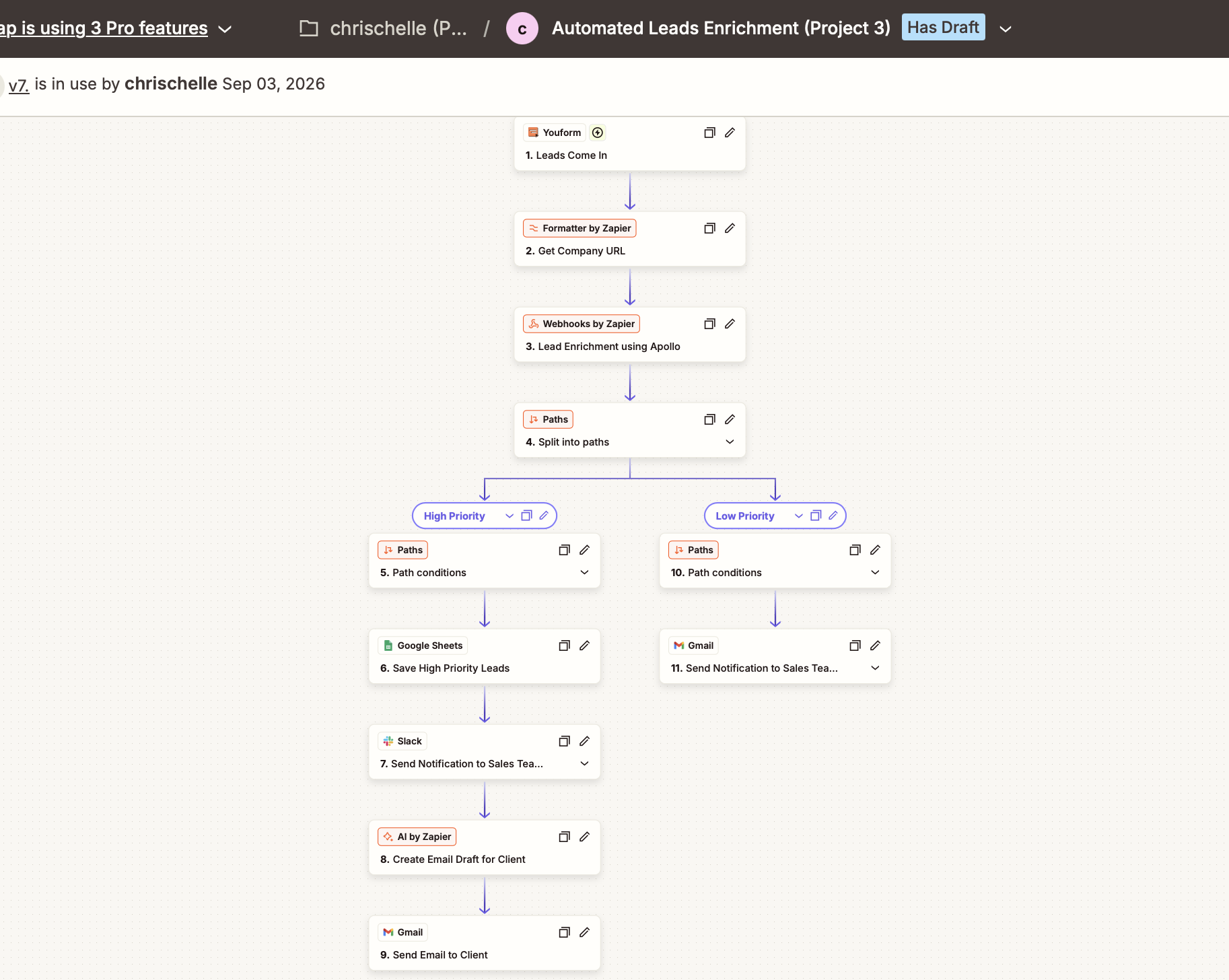
Task: Edit the Split into paths step
Action: 730,419
